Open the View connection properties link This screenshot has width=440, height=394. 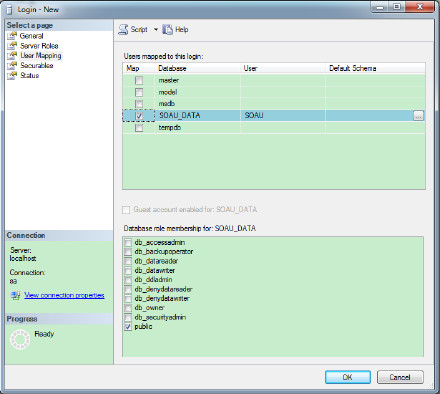point(64,295)
